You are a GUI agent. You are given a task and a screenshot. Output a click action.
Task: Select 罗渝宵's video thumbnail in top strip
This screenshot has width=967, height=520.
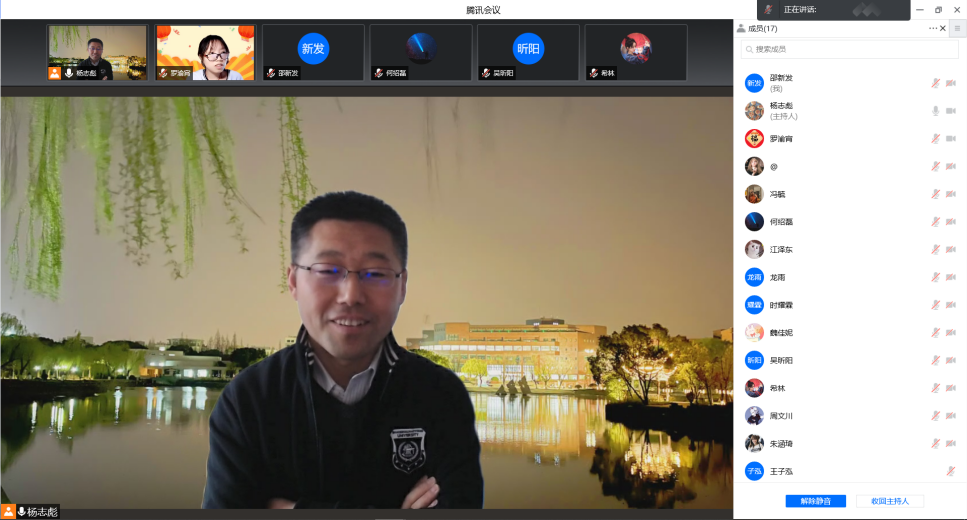pyautogui.click(x=205, y=53)
